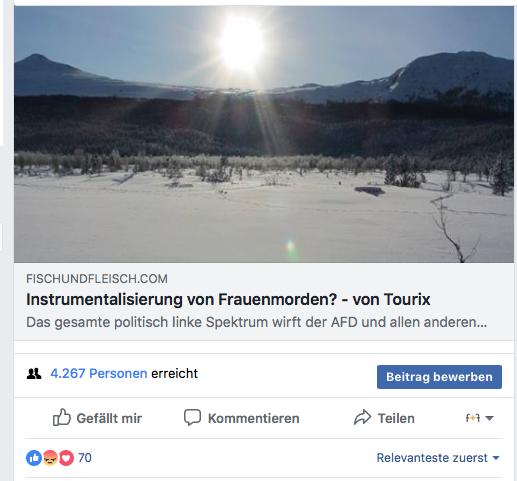
Task: Open the snowy mountain article preview image
Action: pos(264,134)
